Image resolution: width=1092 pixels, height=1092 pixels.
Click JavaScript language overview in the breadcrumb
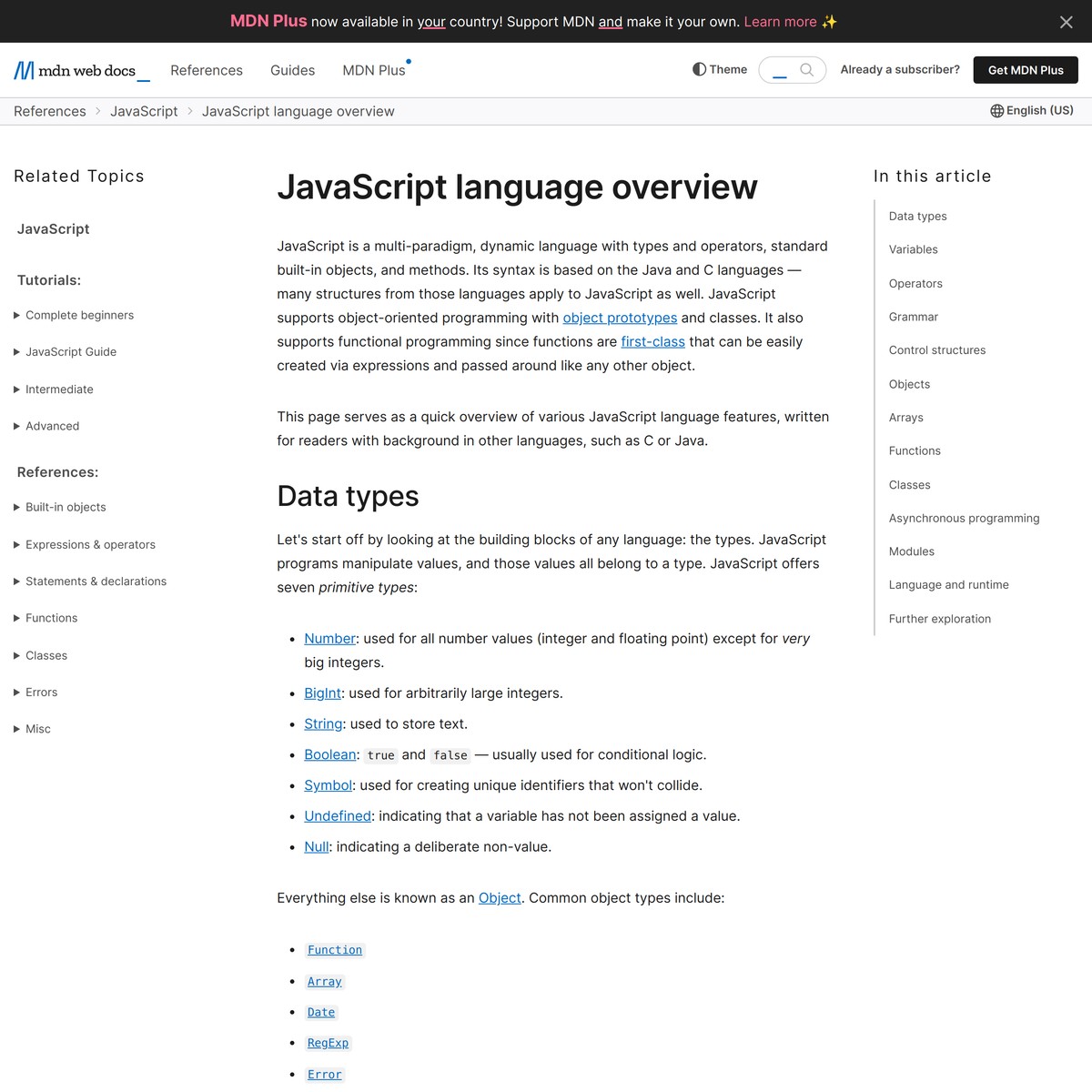tap(298, 111)
